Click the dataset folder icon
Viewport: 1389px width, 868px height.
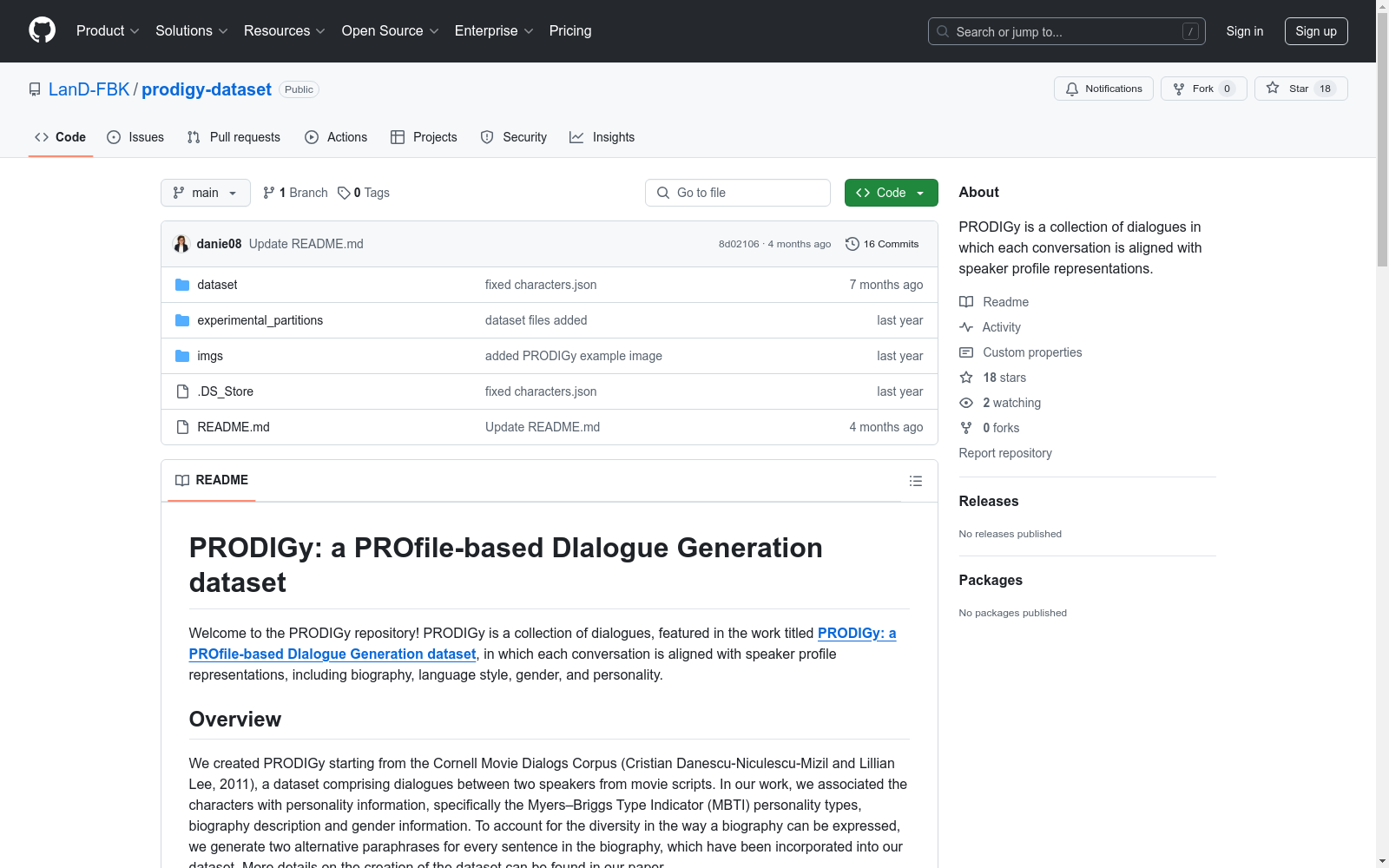[182, 285]
